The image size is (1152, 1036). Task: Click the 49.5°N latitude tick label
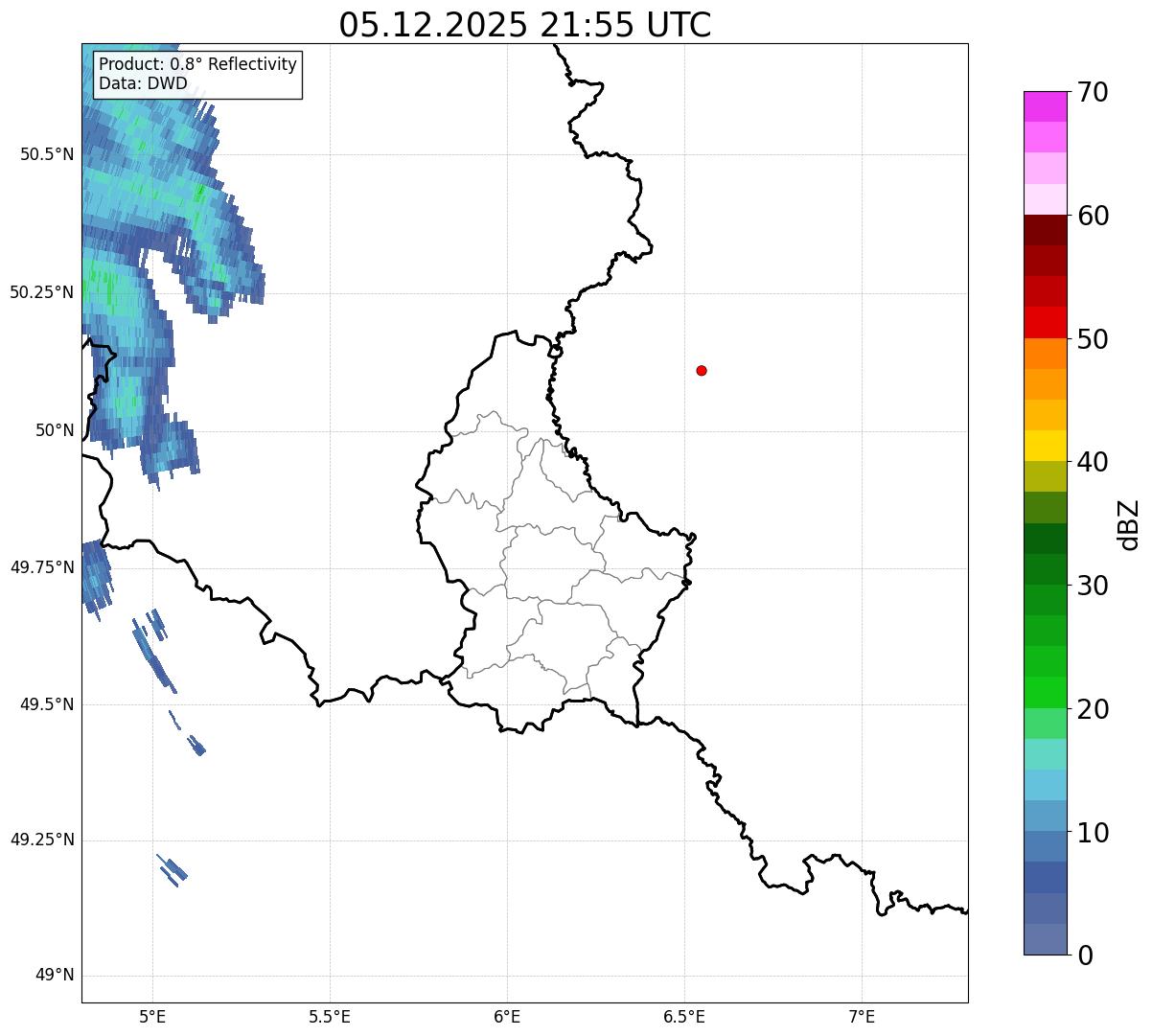click(x=47, y=704)
